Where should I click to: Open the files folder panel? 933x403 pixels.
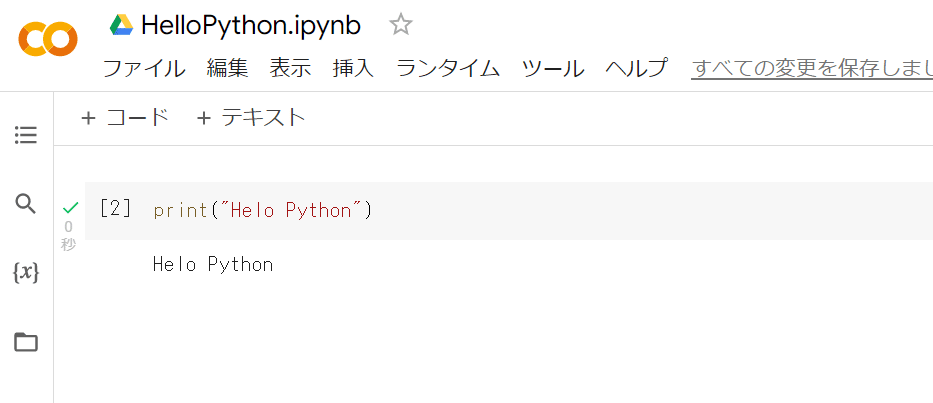click(x=26, y=342)
